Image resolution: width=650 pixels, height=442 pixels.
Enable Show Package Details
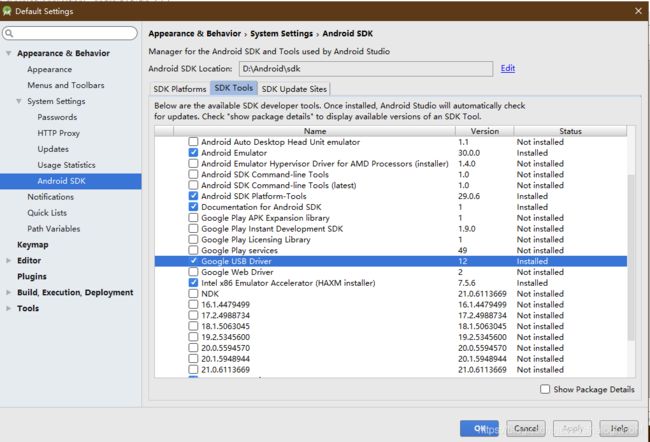click(545, 389)
